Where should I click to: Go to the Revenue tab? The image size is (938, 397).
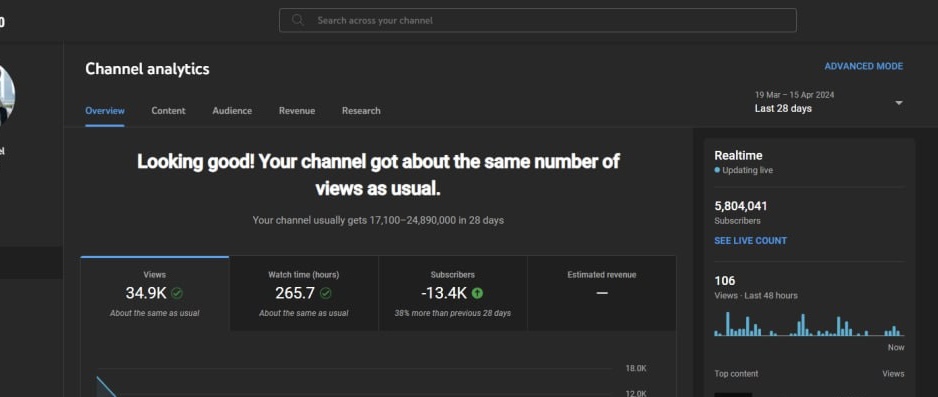pyautogui.click(x=297, y=111)
